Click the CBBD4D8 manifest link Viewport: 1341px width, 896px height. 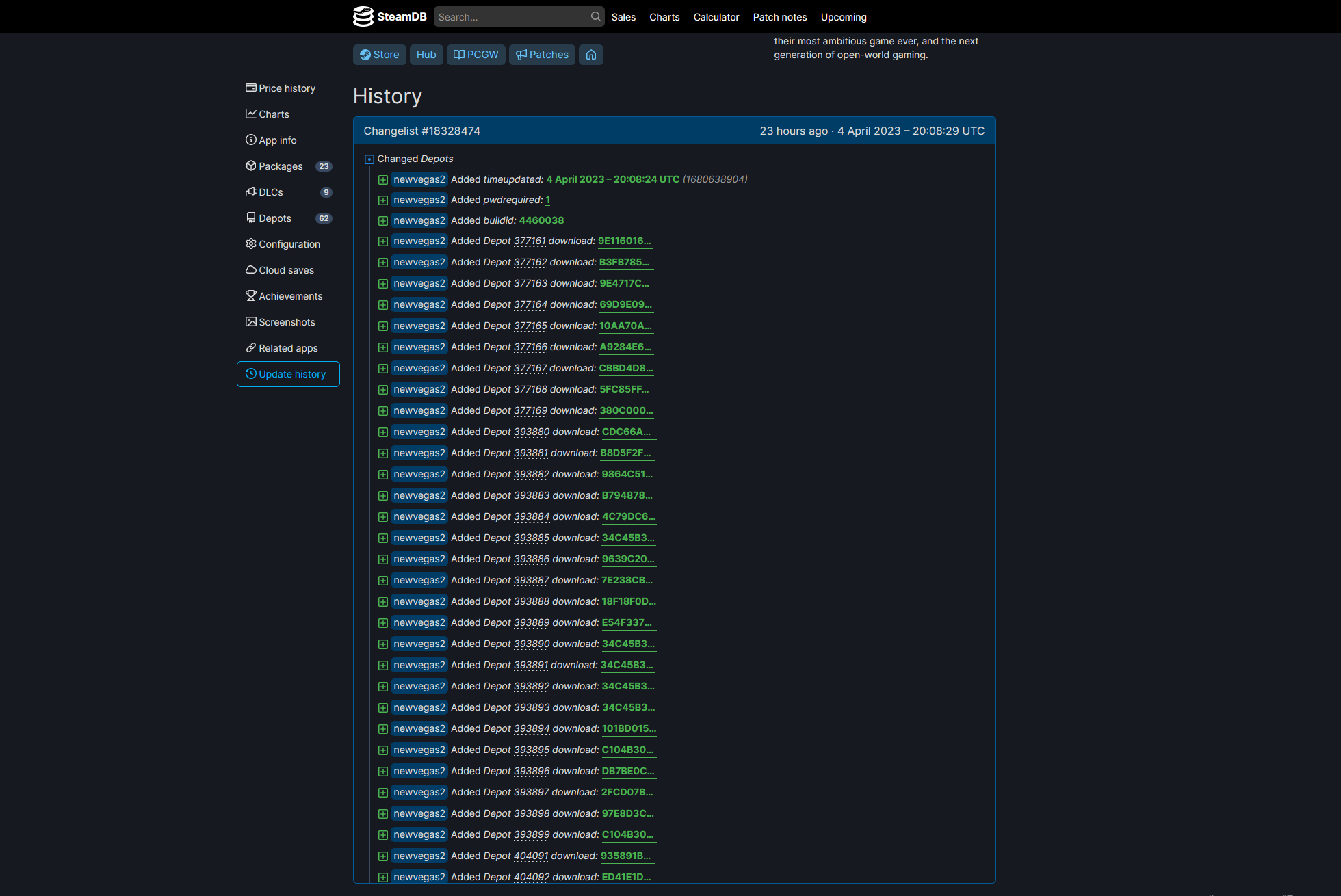click(626, 368)
